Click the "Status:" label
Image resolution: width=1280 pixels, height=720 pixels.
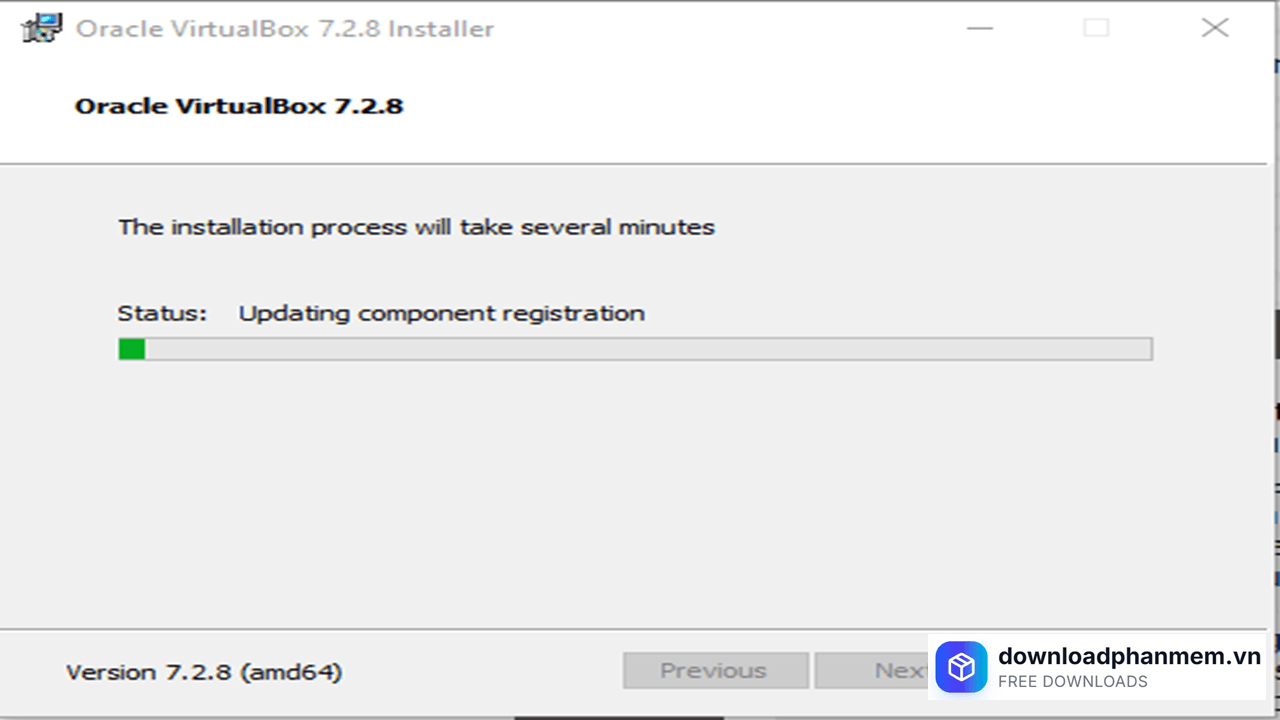click(x=162, y=313)
